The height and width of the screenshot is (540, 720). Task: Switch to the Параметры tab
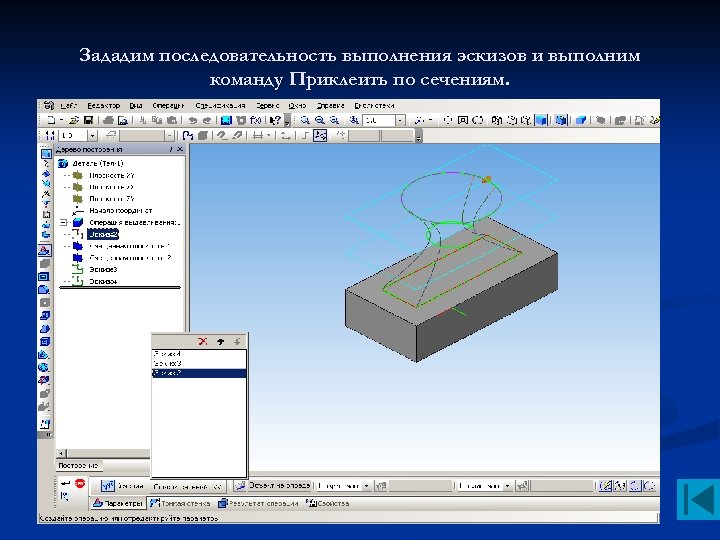(118, 503)
